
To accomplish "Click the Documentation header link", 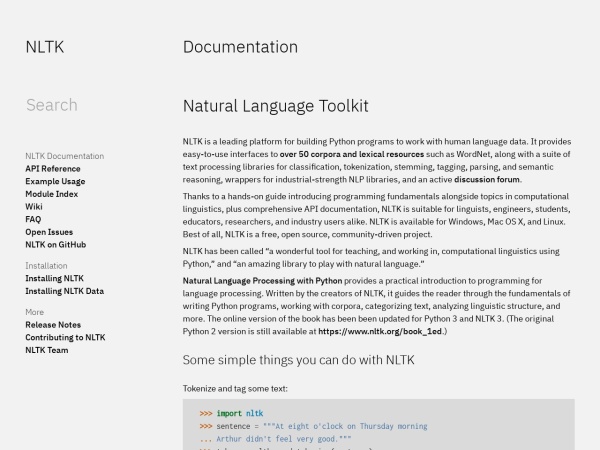I will (240, 47).
